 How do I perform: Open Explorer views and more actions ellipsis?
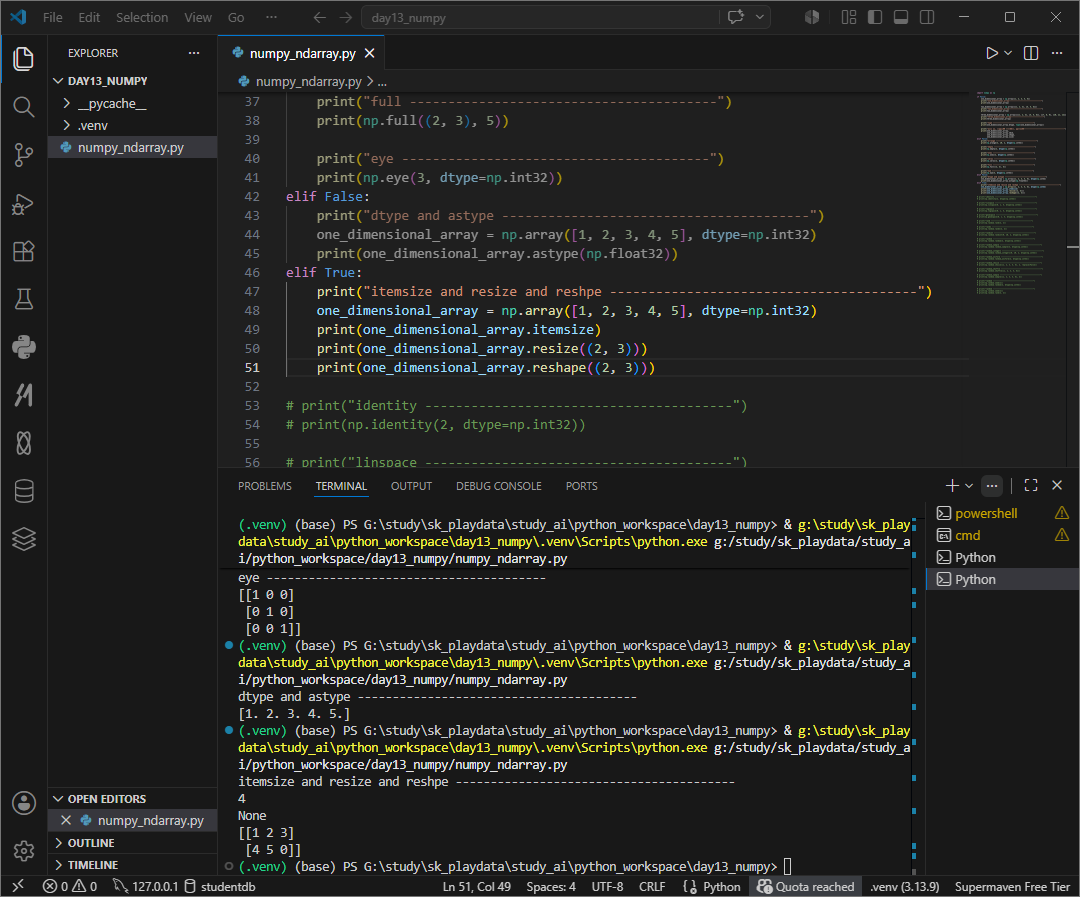[x=194, y=53]
